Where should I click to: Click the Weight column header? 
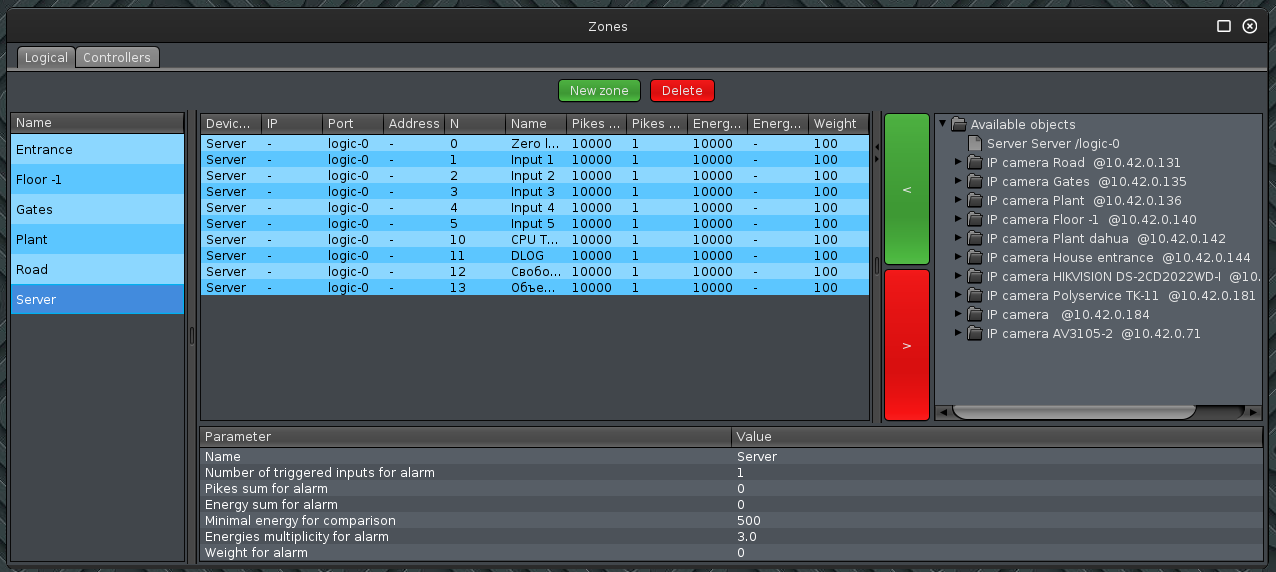[835, 124]
